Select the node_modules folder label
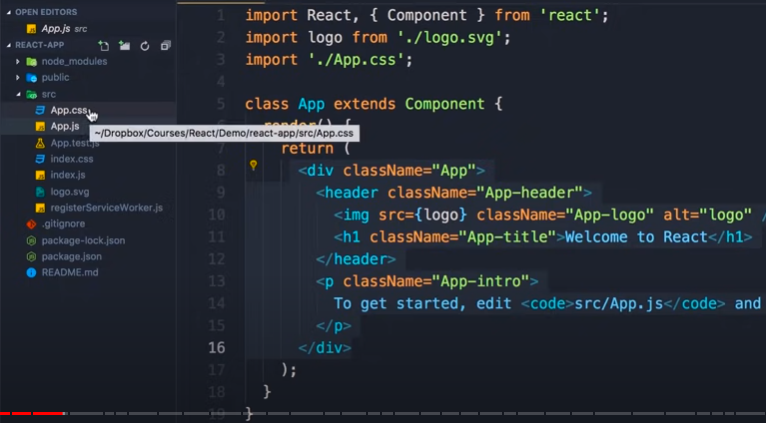 point(74,62)
